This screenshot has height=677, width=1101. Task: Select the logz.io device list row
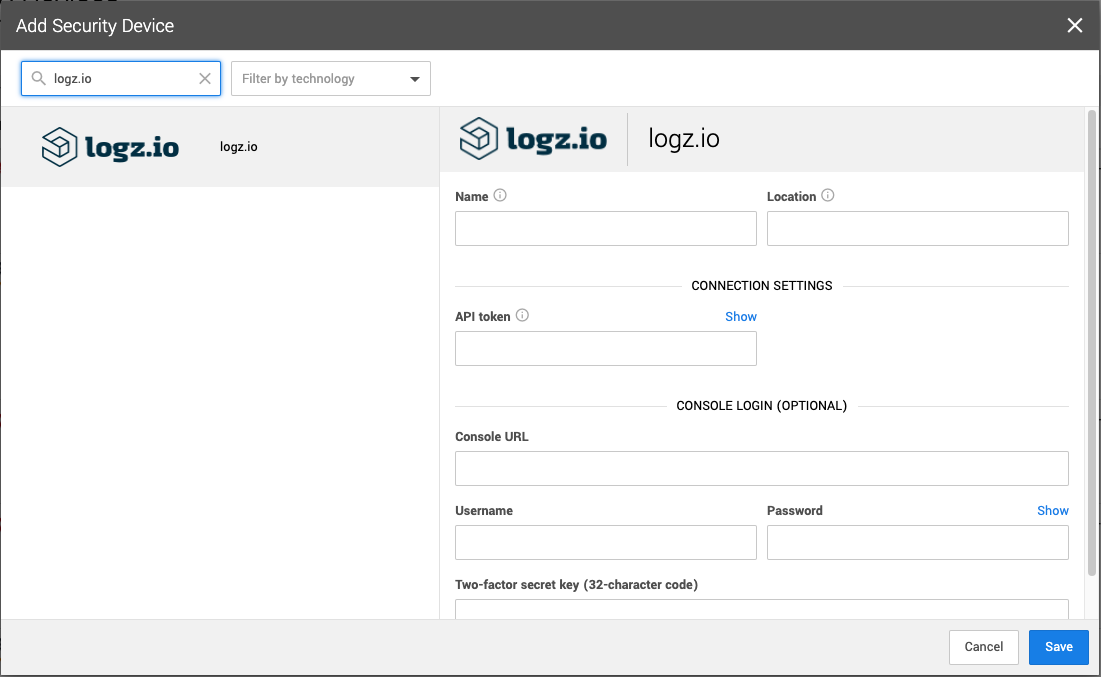220,147
